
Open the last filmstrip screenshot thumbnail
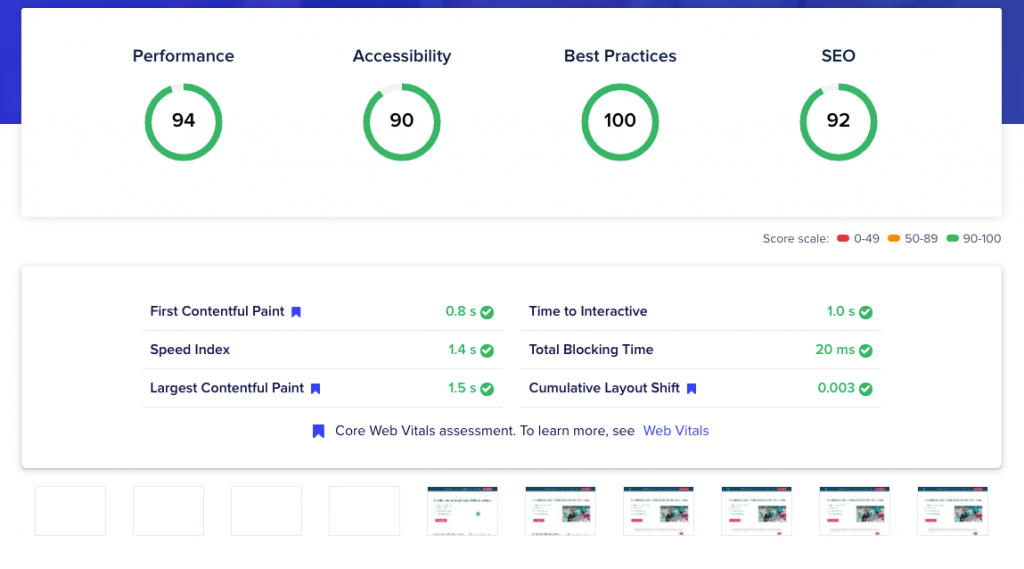(952, 511)
